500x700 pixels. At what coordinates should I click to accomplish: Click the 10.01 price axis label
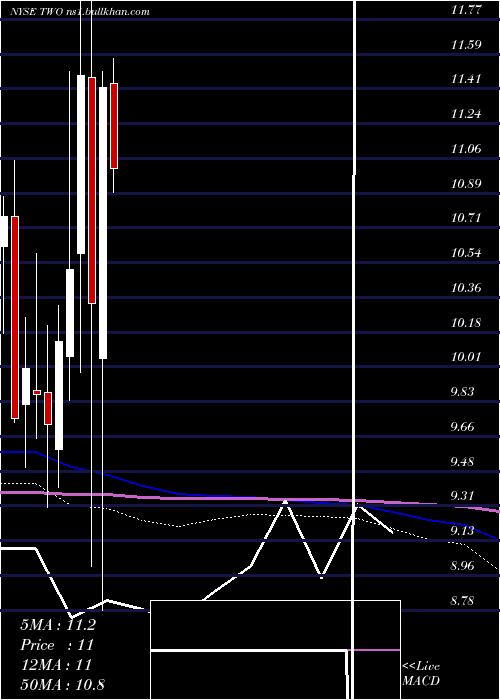[467, 357]
